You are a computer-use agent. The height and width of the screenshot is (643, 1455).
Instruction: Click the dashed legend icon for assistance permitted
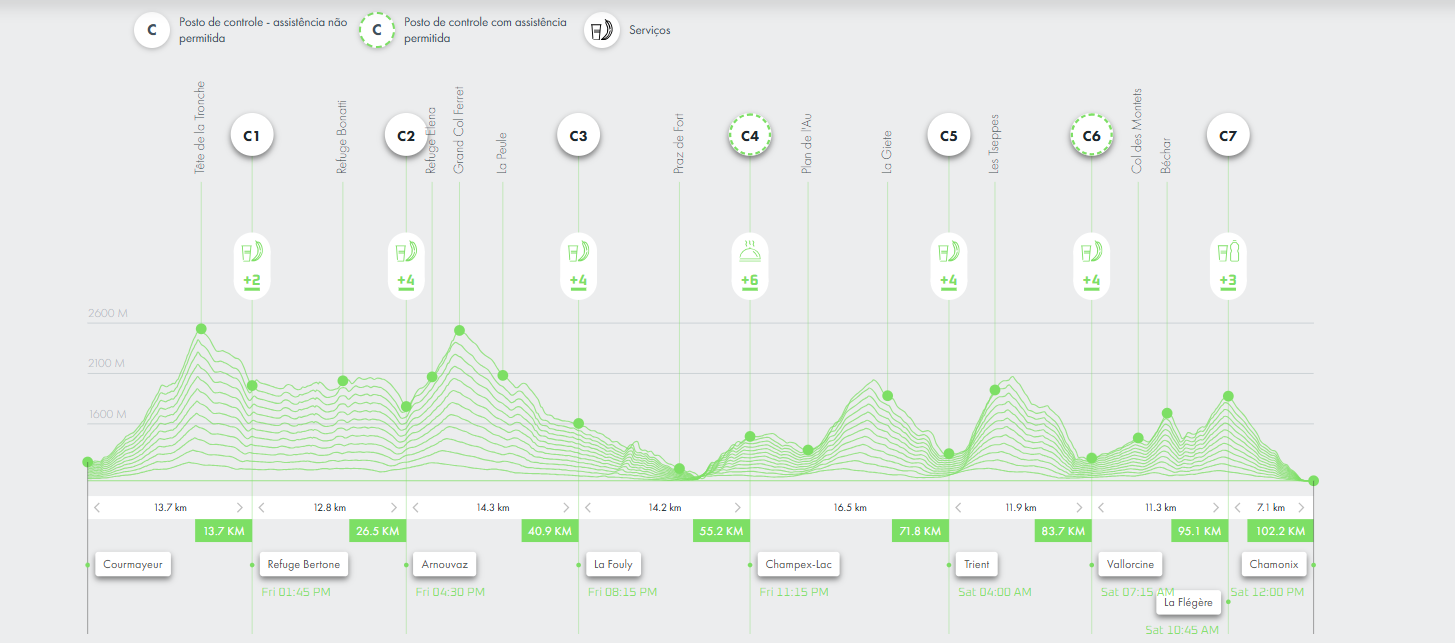pyautogui.click(x=377, y=30)
